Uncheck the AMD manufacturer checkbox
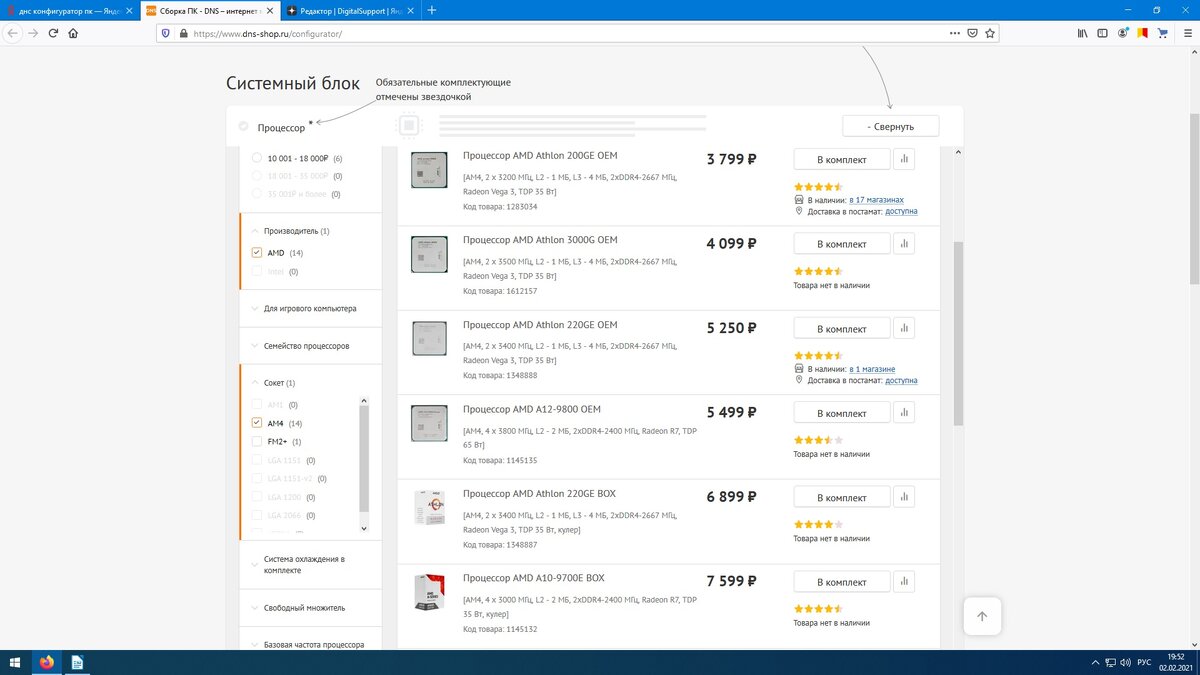 (x=257, y=253)
